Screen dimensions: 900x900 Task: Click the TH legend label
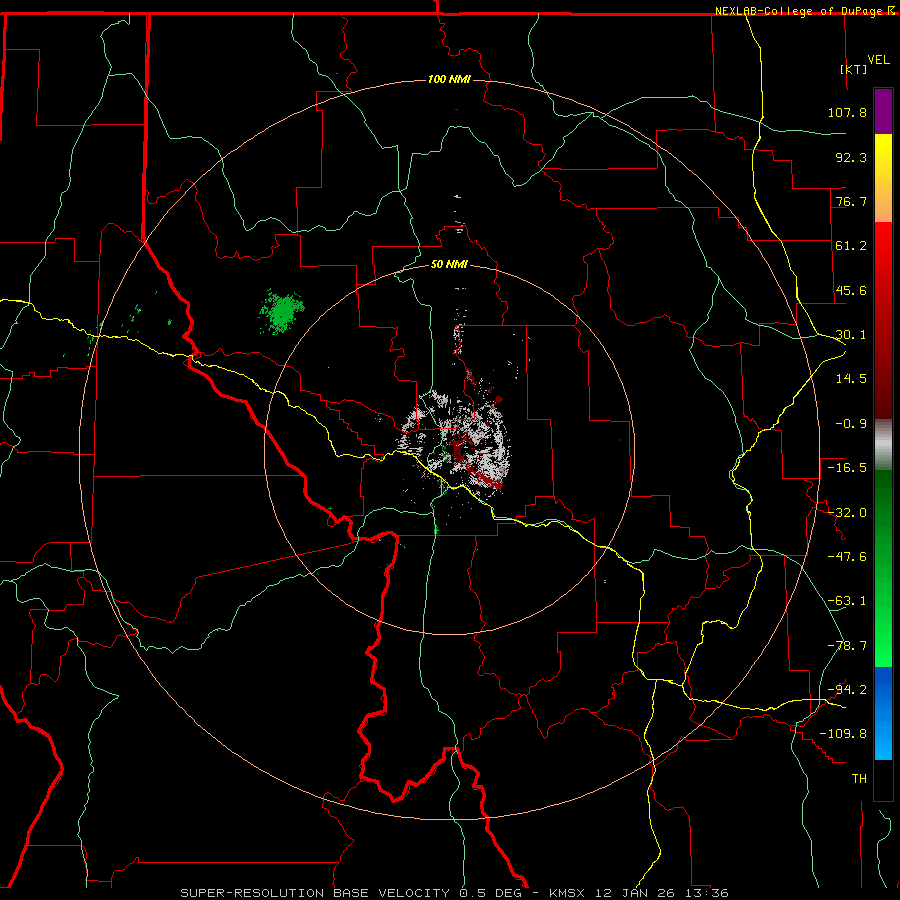pos(859,778)
